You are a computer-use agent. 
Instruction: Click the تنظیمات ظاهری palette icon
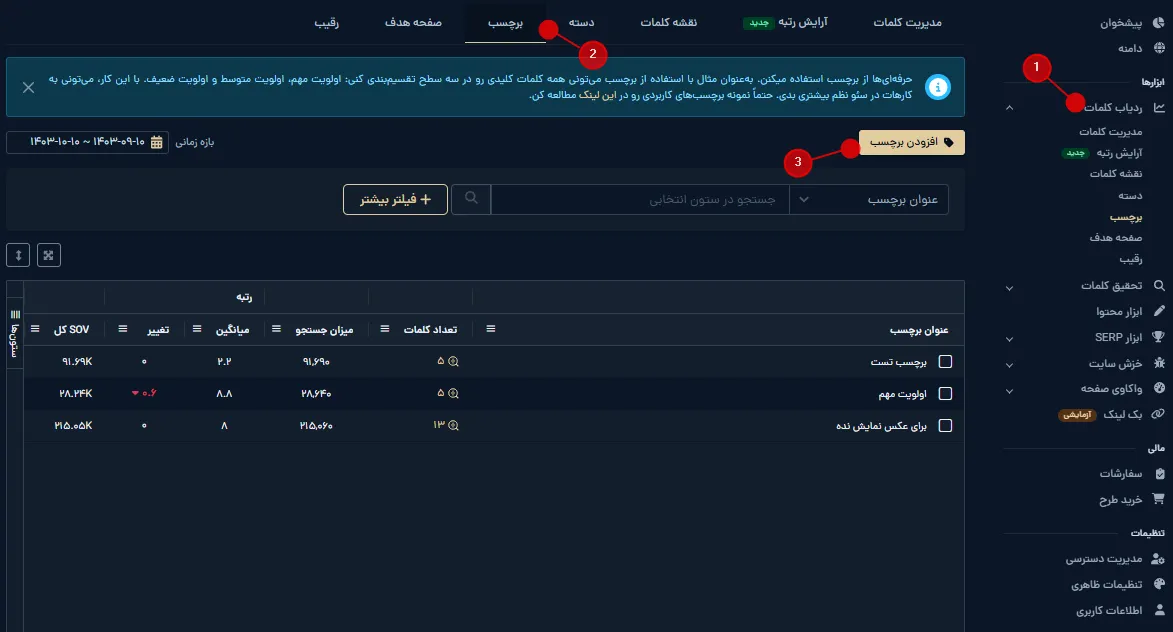pos(1159,584)
